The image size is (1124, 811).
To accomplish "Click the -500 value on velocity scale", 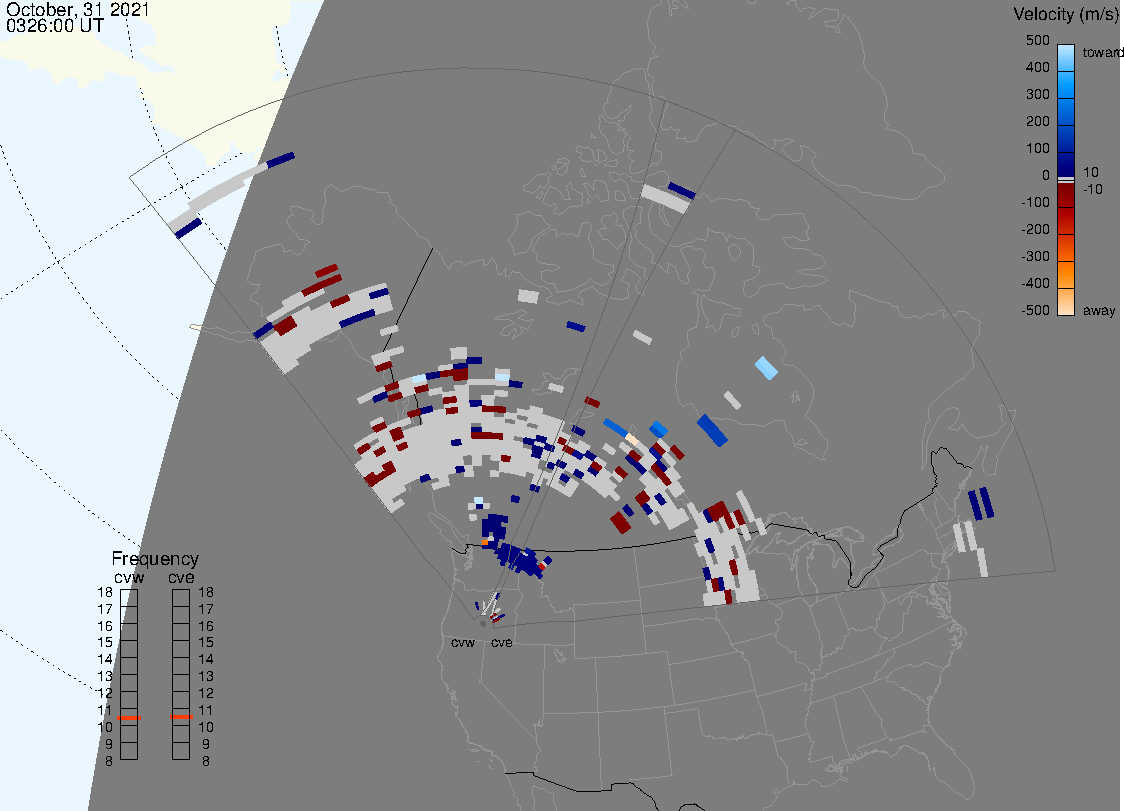I will coord(1035,310).
